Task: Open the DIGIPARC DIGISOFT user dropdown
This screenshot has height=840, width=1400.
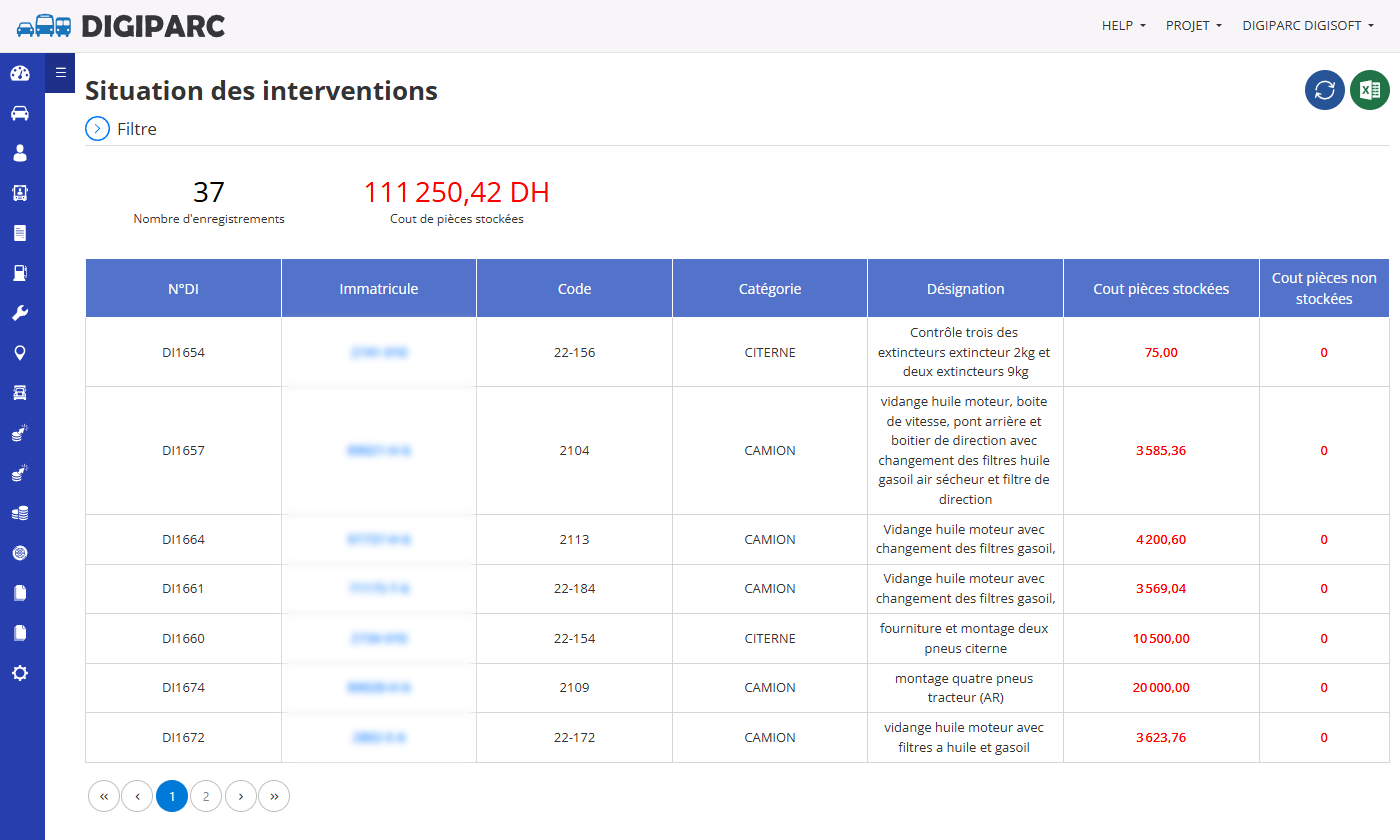Action: (x=1308, y=26)
